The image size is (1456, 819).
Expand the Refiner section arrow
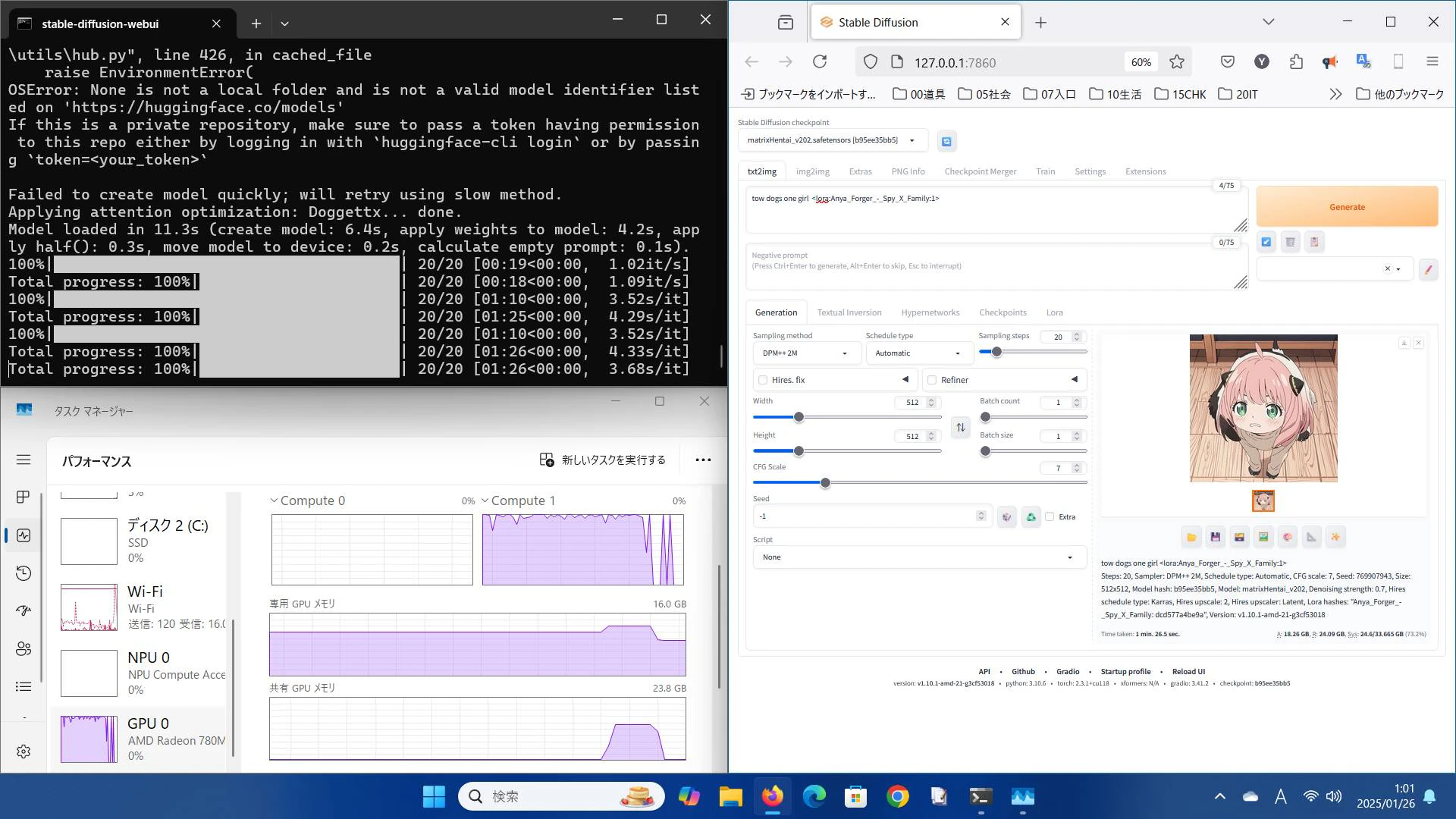pos(1074,380)
